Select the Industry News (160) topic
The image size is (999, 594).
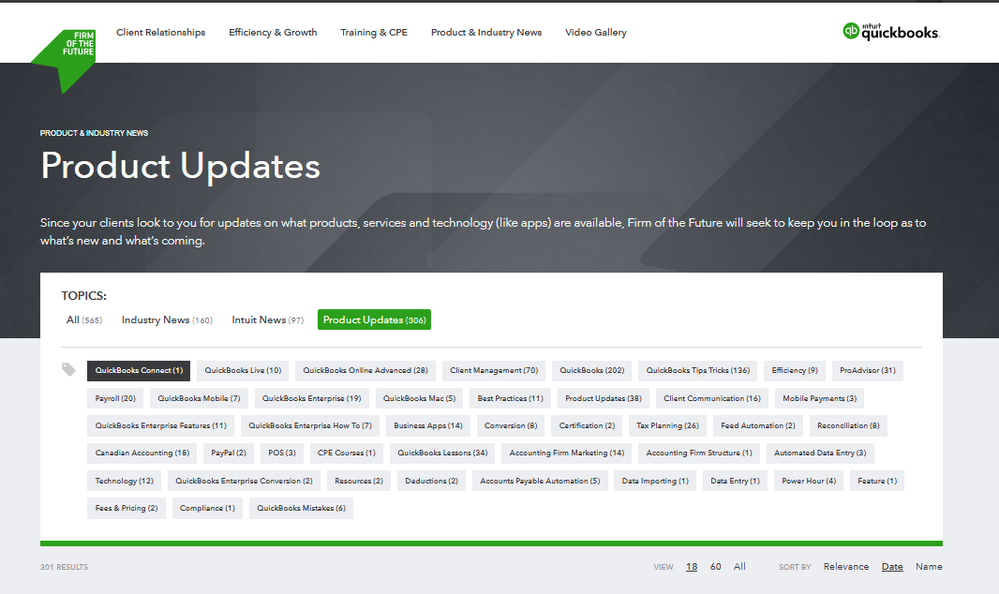(x=167, y=320)
